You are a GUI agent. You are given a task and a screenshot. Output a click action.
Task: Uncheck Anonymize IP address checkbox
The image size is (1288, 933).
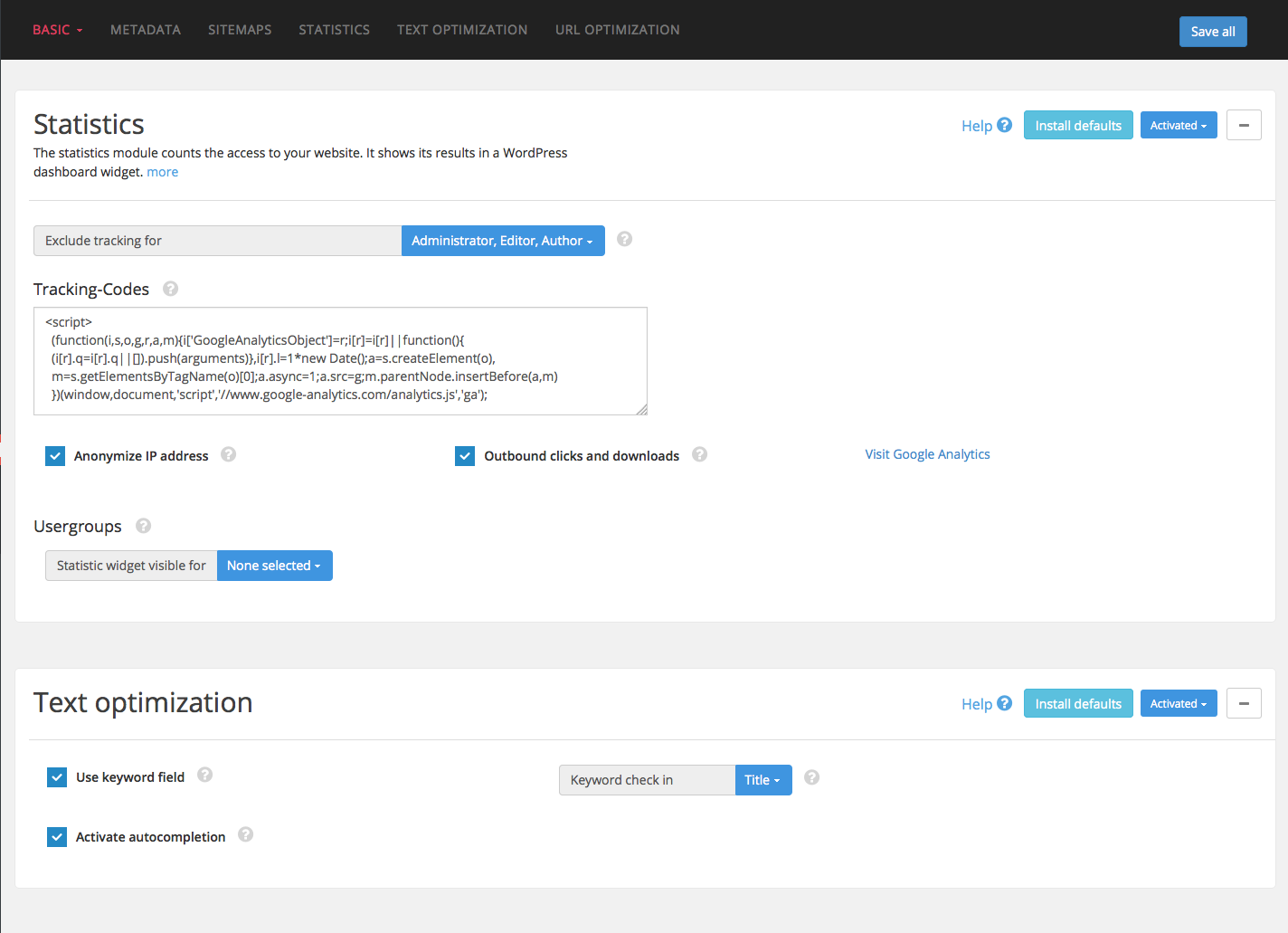tap(55, 456)
